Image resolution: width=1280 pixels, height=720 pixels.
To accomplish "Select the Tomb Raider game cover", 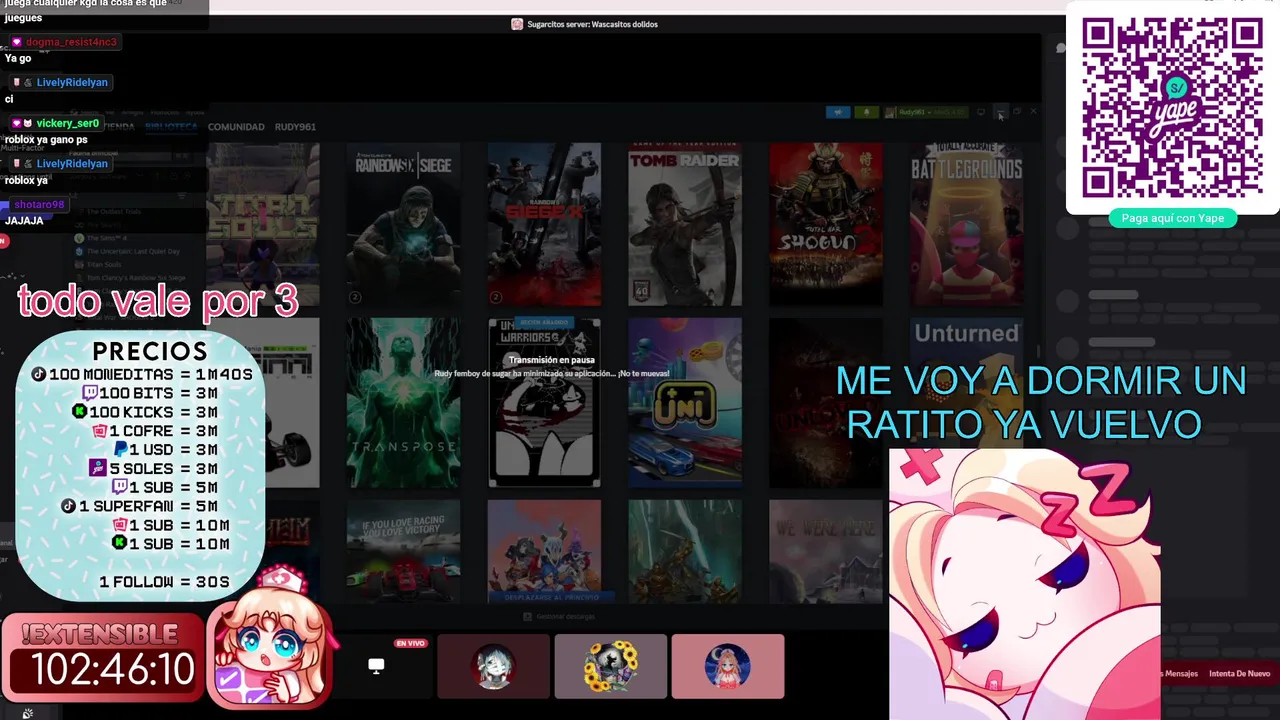I will pos(685,225).
